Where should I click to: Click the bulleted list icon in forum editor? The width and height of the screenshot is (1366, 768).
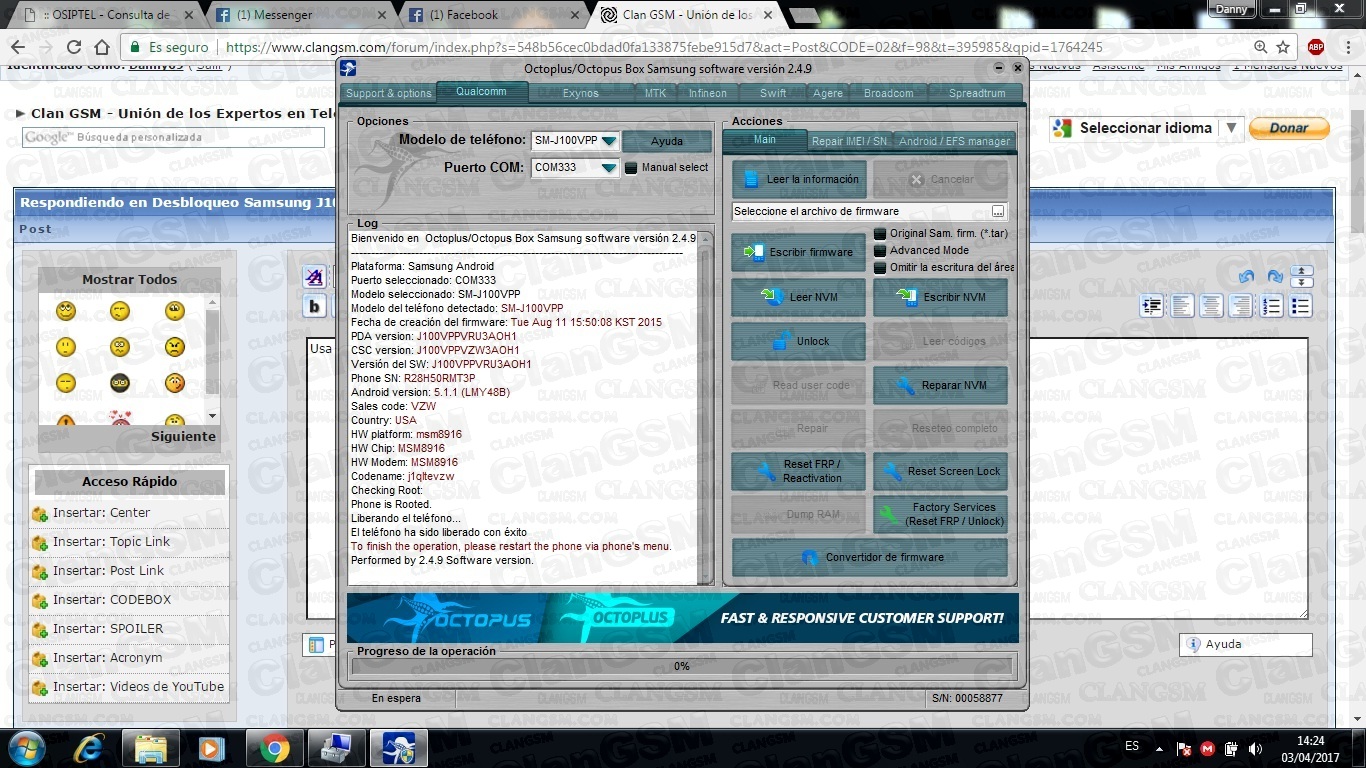(1300, 306)
